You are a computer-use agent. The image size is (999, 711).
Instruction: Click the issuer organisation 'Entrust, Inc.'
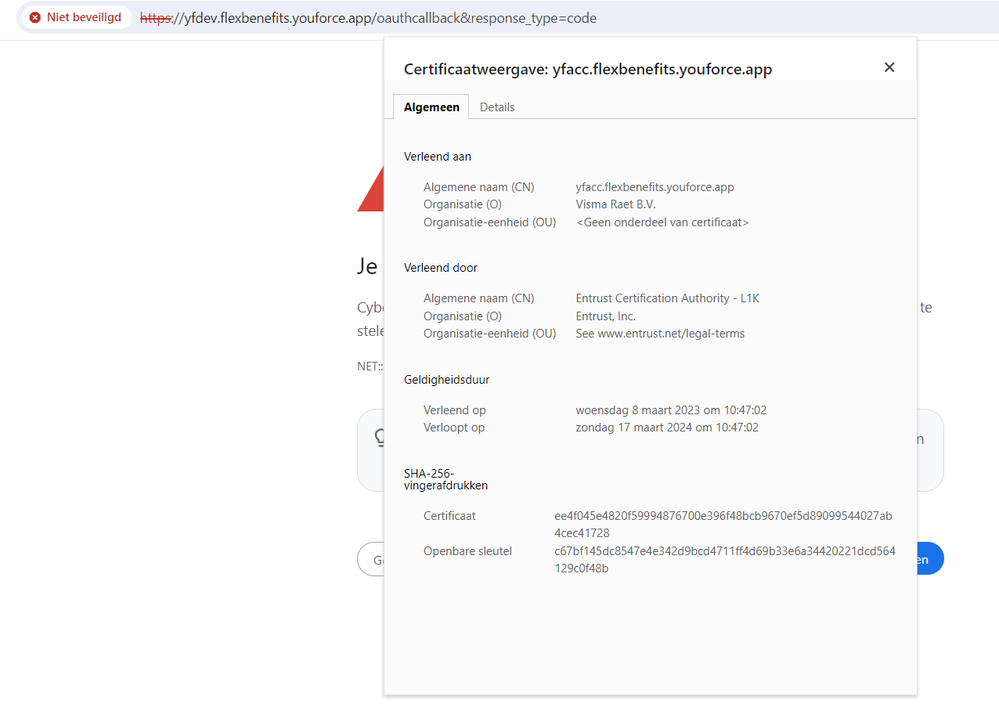click(606, 317)
